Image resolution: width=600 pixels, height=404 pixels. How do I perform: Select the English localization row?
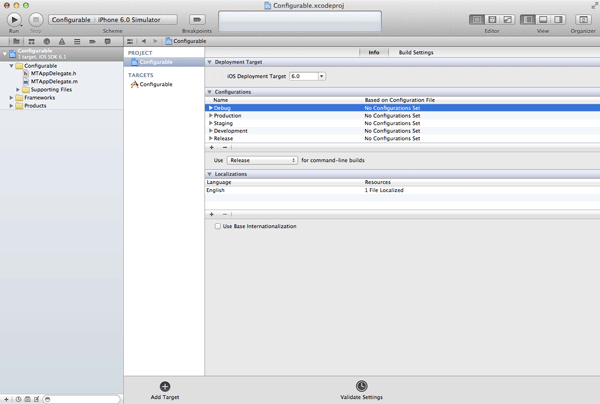pyautogui.click(x=402, y=190)
